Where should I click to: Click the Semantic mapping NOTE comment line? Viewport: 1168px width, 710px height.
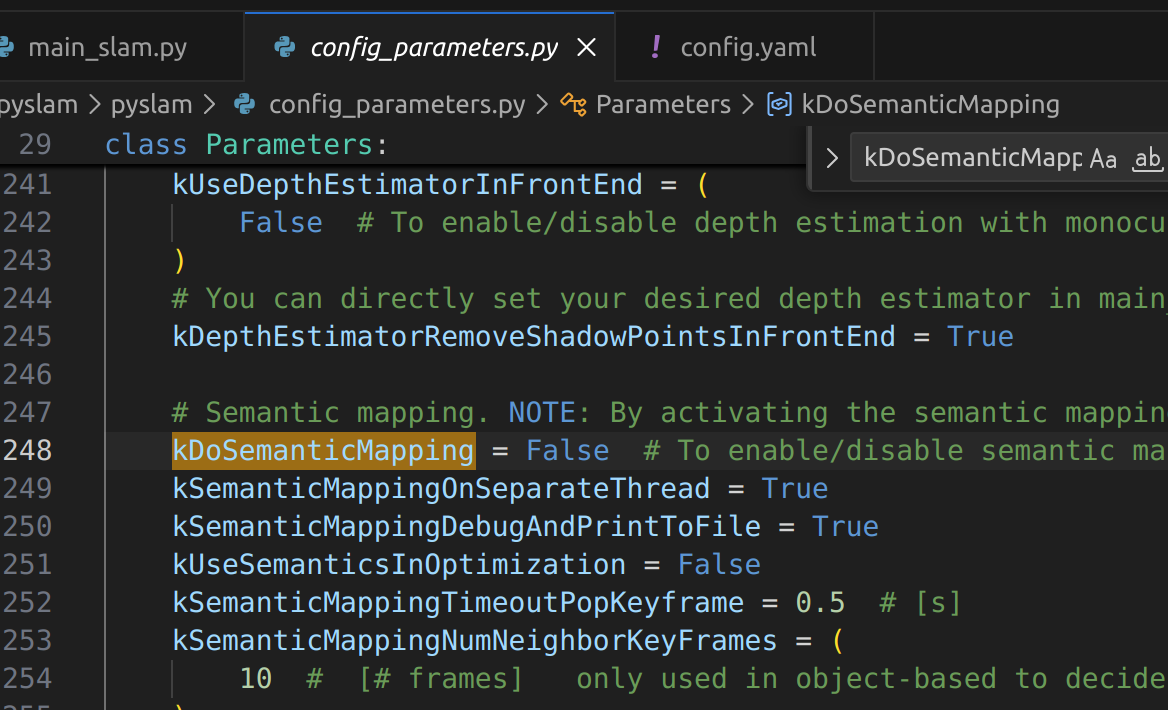670,413
